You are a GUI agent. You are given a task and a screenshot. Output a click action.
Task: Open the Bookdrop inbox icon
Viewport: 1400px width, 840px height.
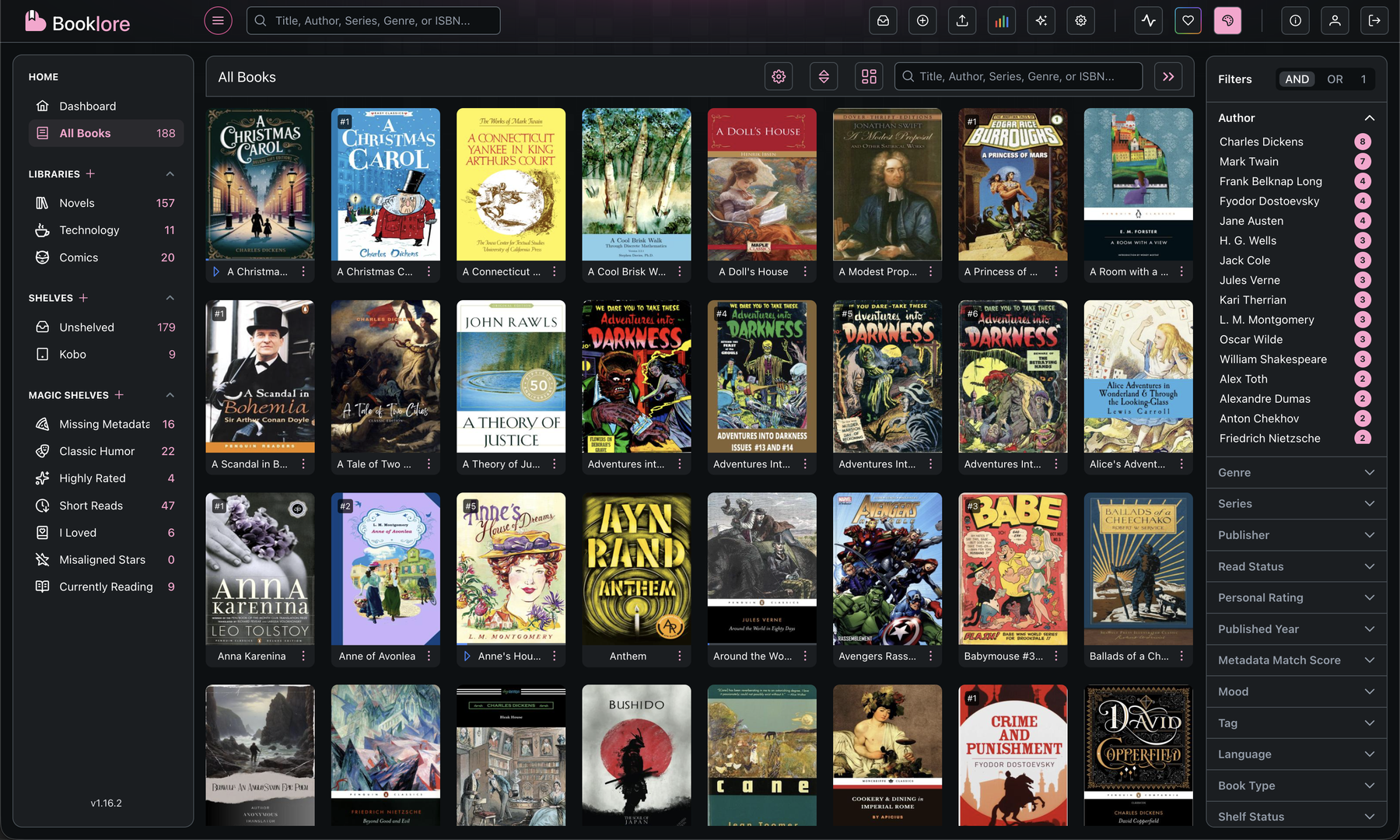click(883, 20)
